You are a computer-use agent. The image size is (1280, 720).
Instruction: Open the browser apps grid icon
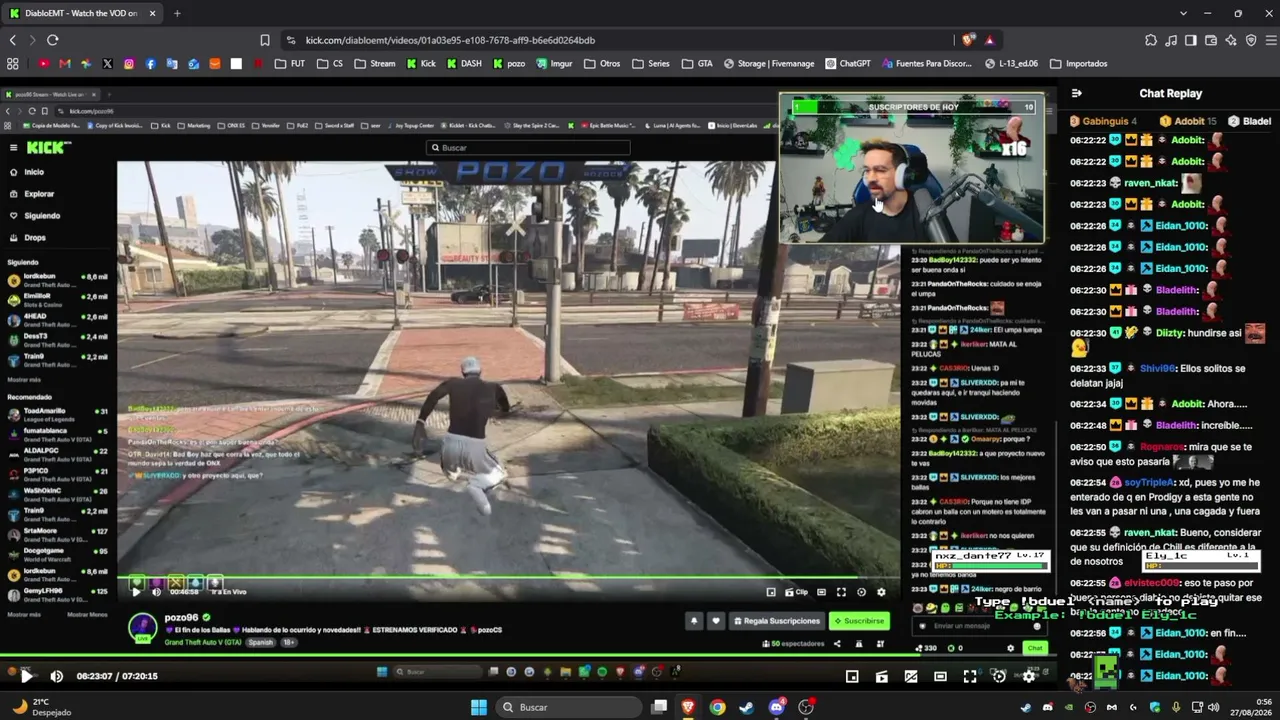(x=12, y=63)
